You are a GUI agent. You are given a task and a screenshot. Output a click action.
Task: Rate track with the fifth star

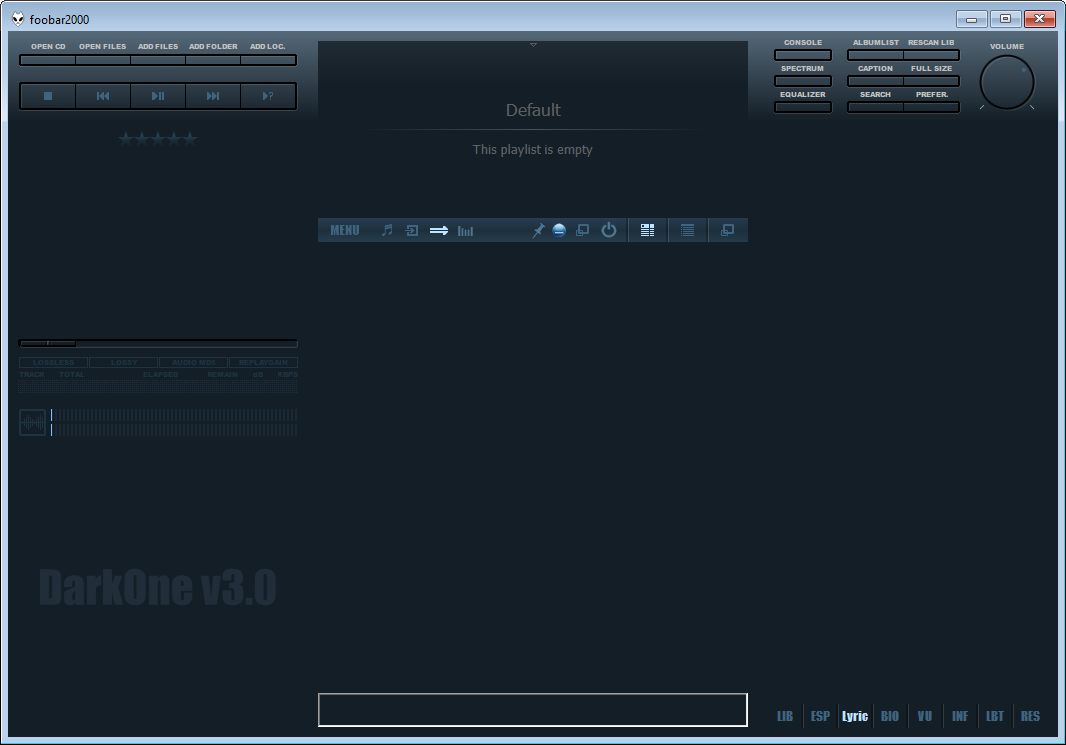pos(190,139)
